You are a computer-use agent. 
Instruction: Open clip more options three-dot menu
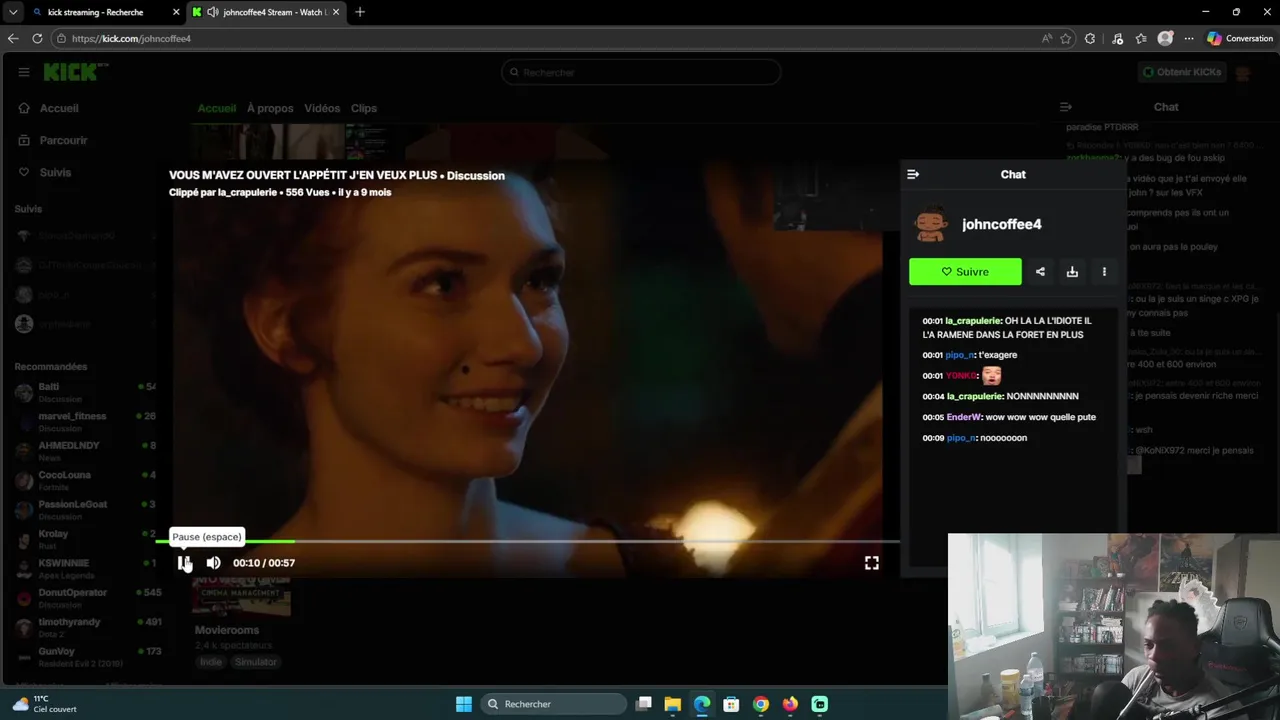[x=1104, y=271]
